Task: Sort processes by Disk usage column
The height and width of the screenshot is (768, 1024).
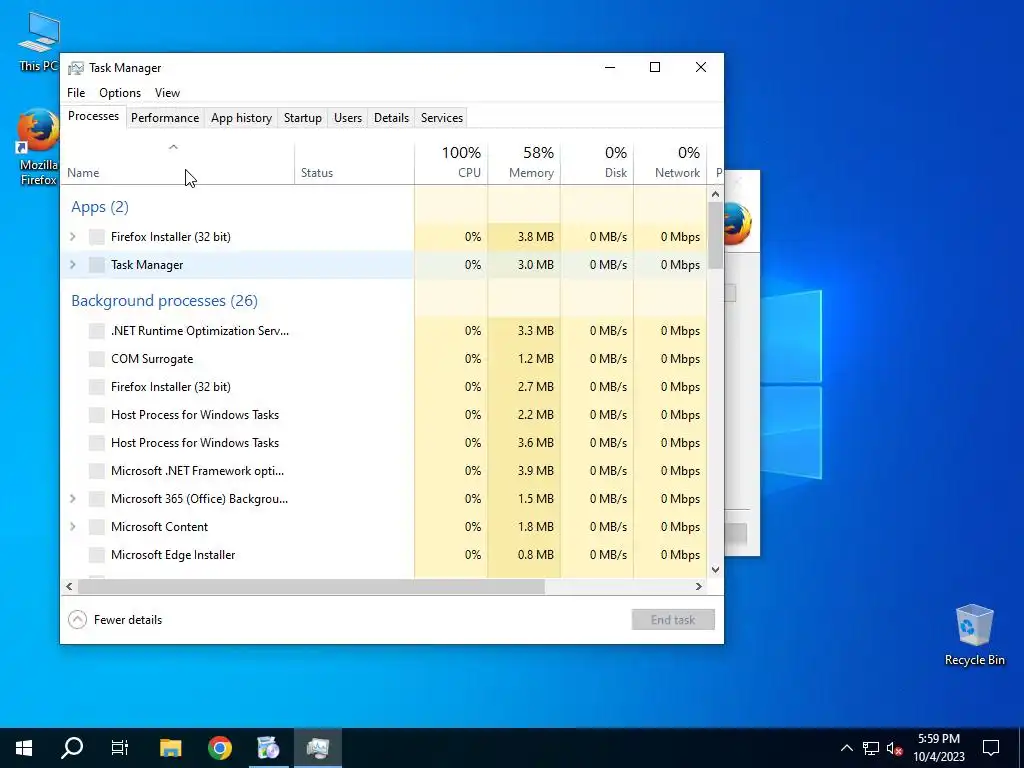Action: coord(598,163)
